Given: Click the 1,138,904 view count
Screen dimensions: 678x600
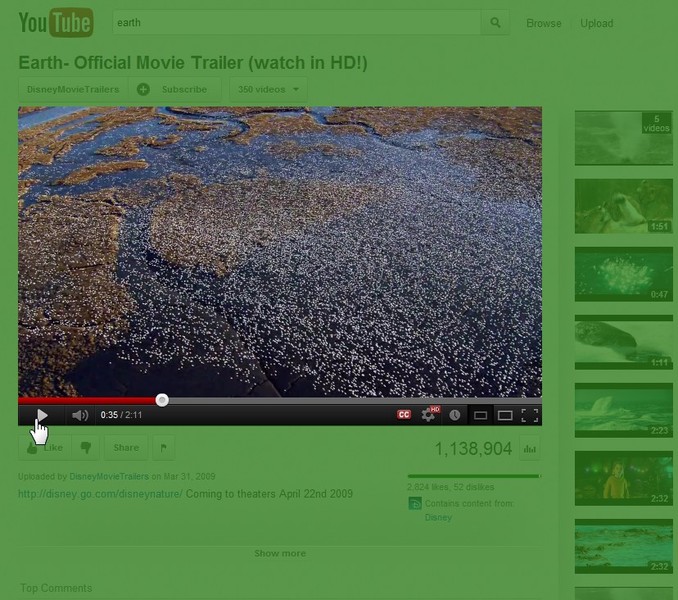Looking at the screenshot, I should tap(473, 449).
